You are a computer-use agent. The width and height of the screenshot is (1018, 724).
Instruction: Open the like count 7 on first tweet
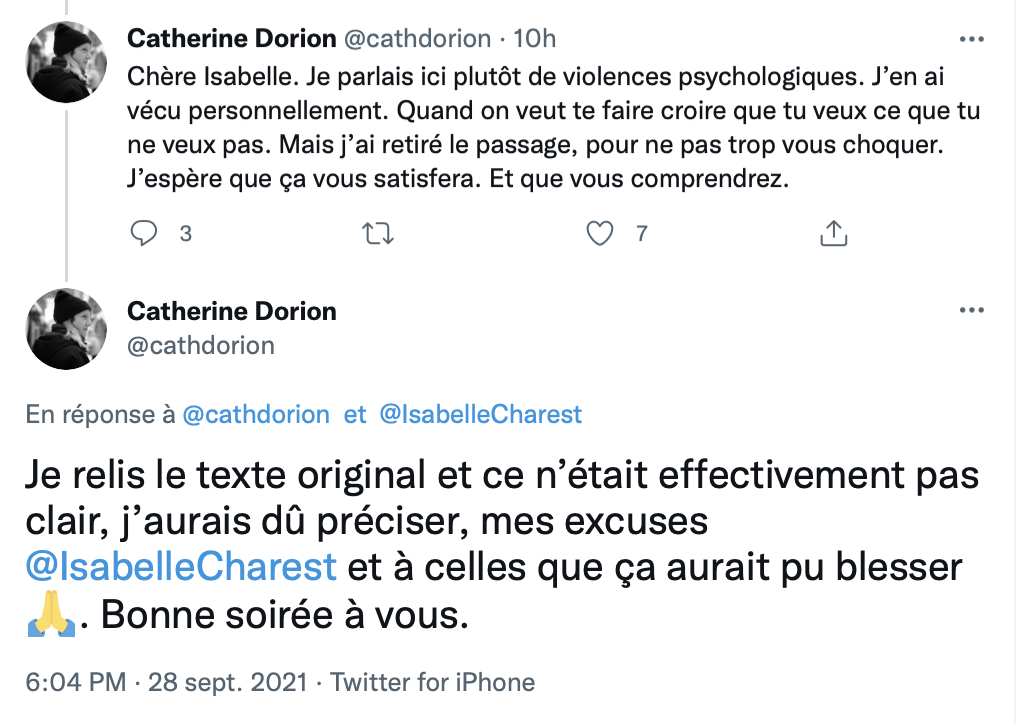pyautogui.click(x=641, y=234)
